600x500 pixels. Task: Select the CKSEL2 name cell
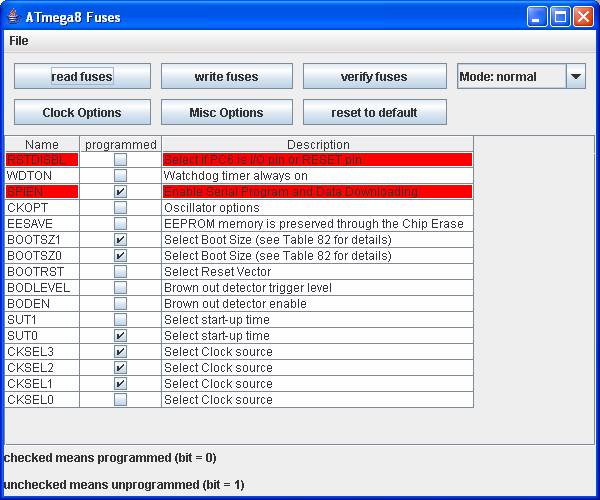(42, 368)
